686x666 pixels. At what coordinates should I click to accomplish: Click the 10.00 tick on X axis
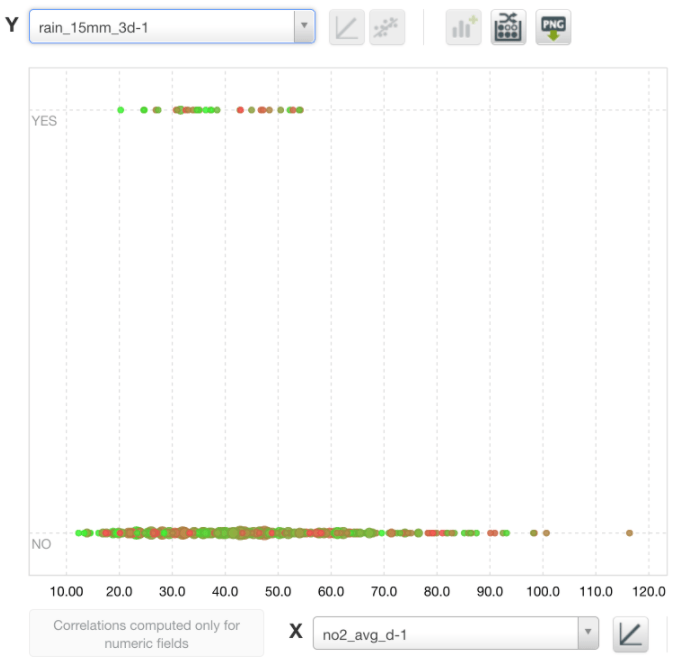pos(67,591)
